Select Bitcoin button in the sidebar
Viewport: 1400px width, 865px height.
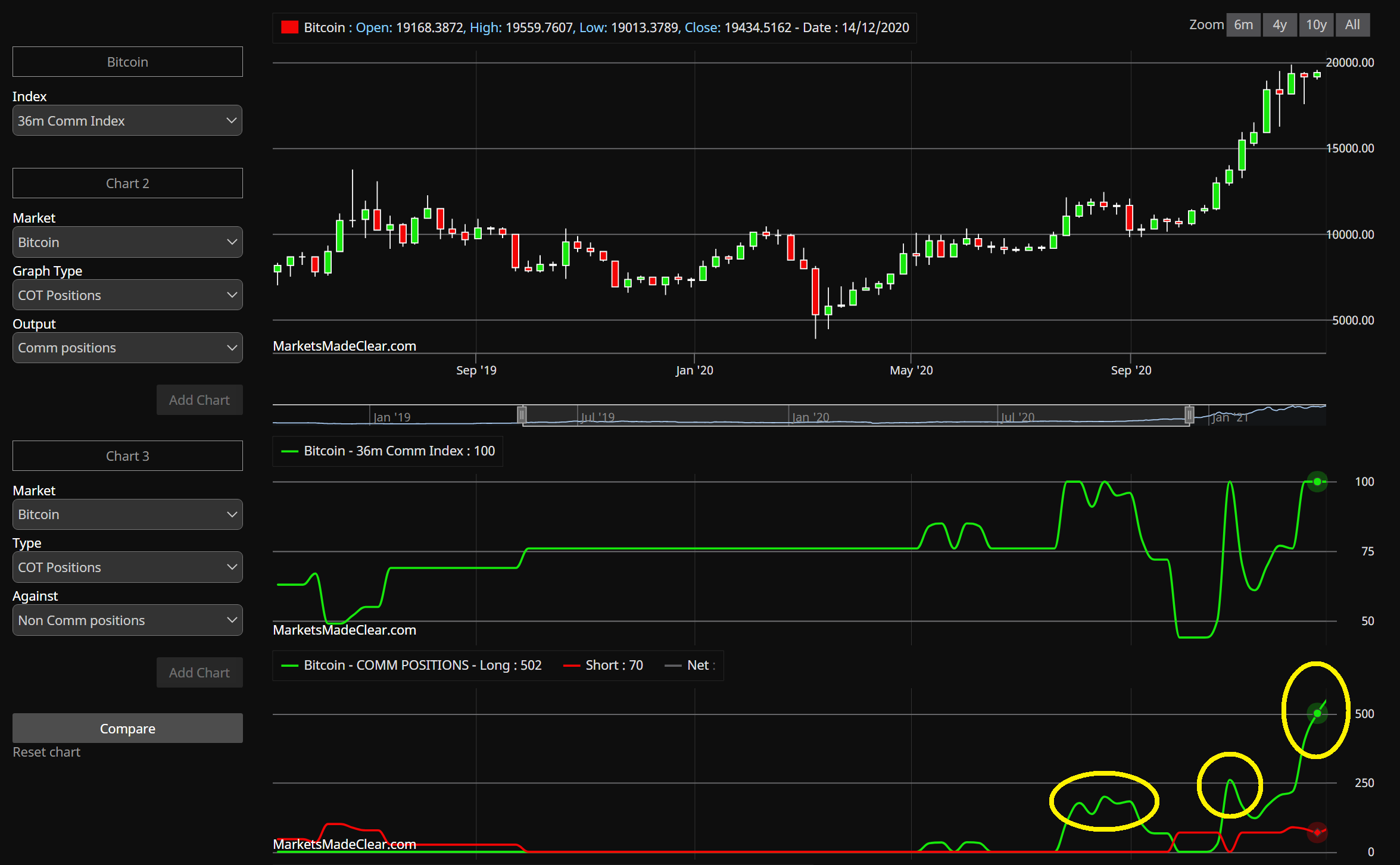click(x=127, y=61)
